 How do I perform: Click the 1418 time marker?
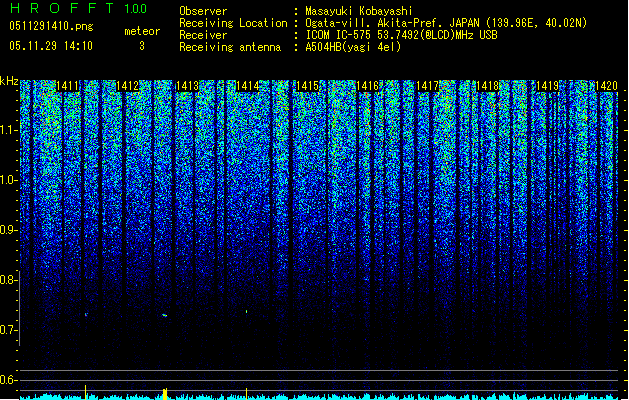(487, 86)
